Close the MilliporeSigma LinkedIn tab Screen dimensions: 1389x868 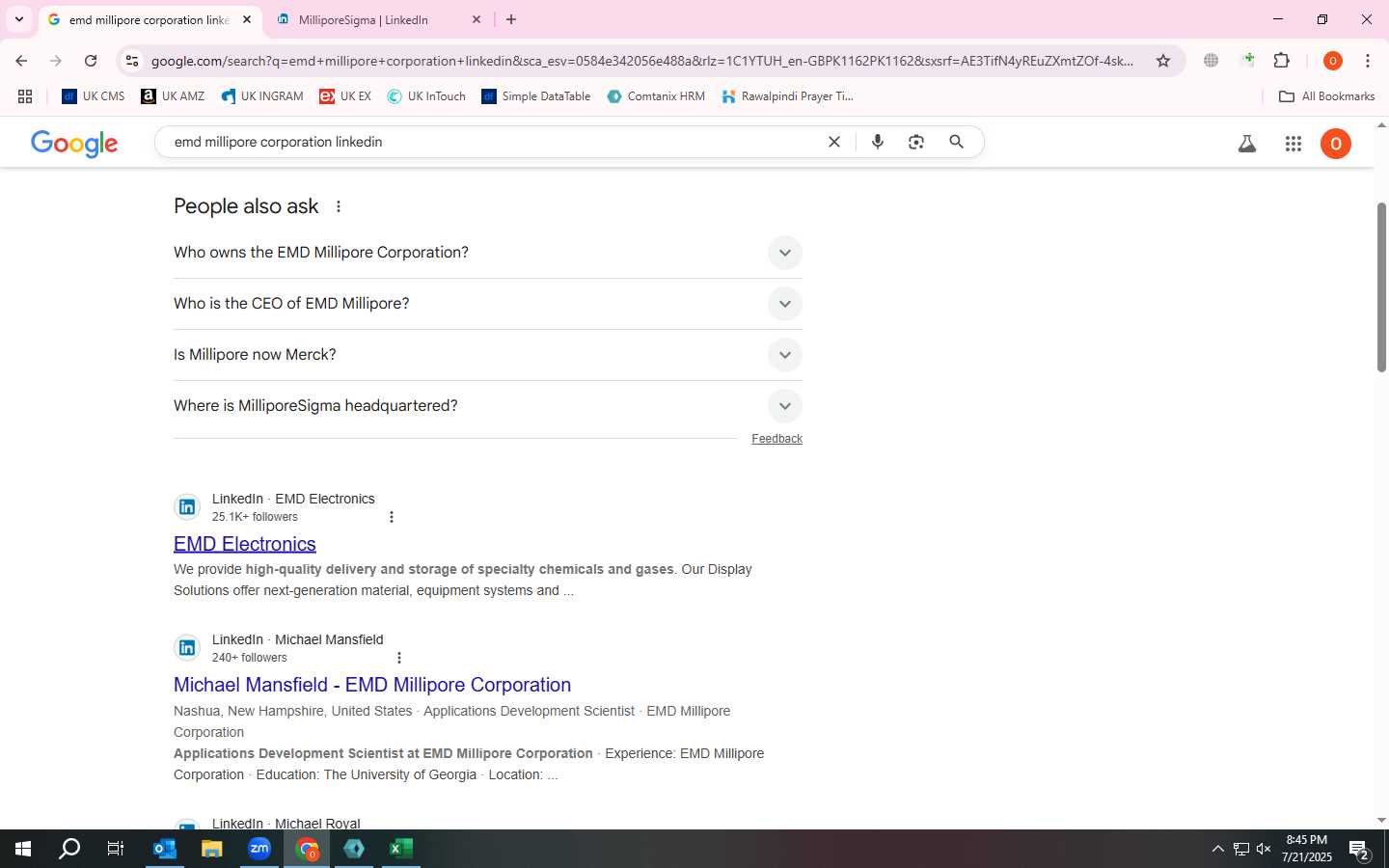477,19
